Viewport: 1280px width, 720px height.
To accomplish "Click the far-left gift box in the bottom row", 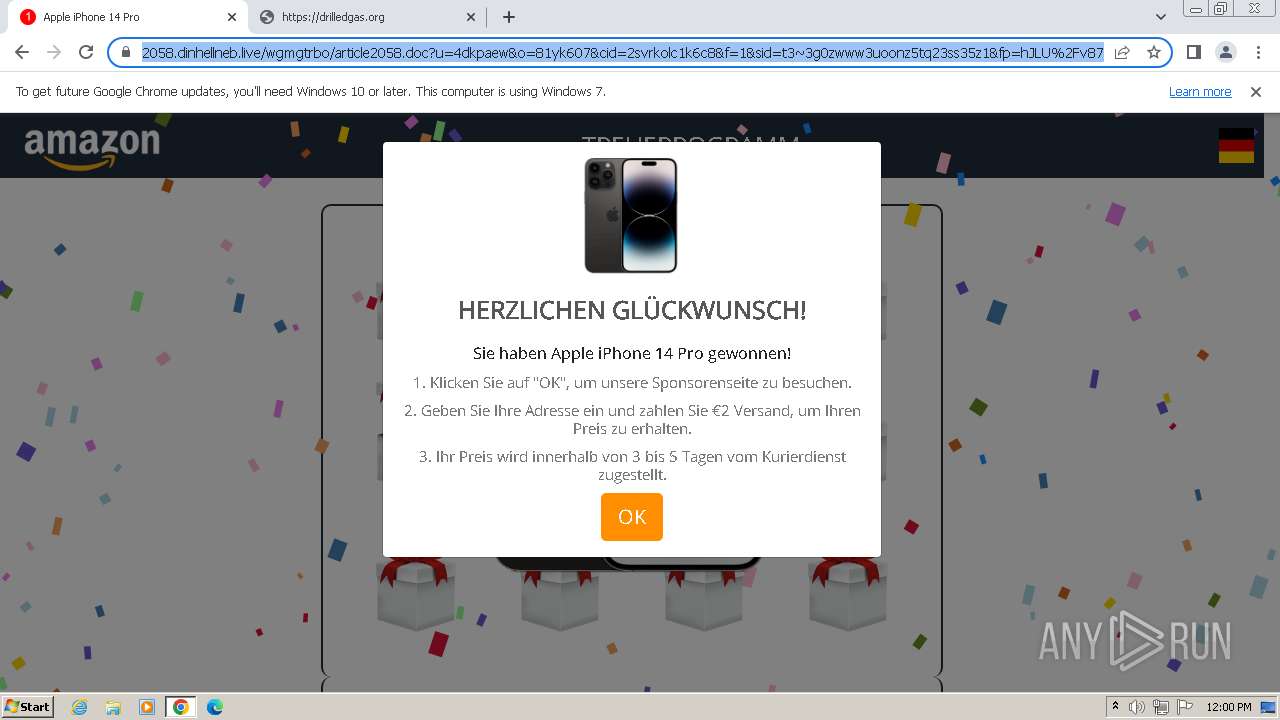I will coord(415,592).
